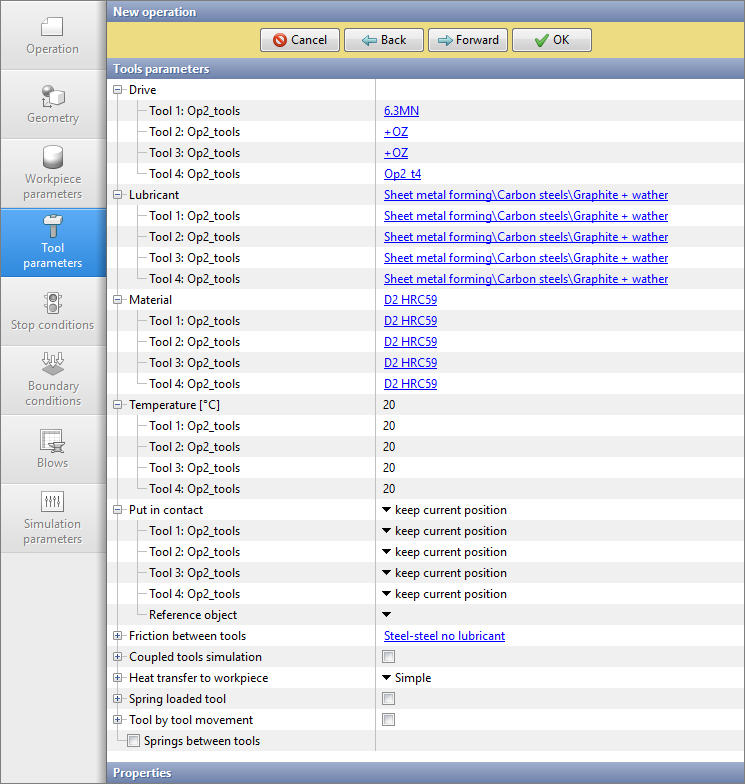Enable Tool by tool movement checkbox
The width and height of the screenshot is (745, 784).
tap(389, 720)
